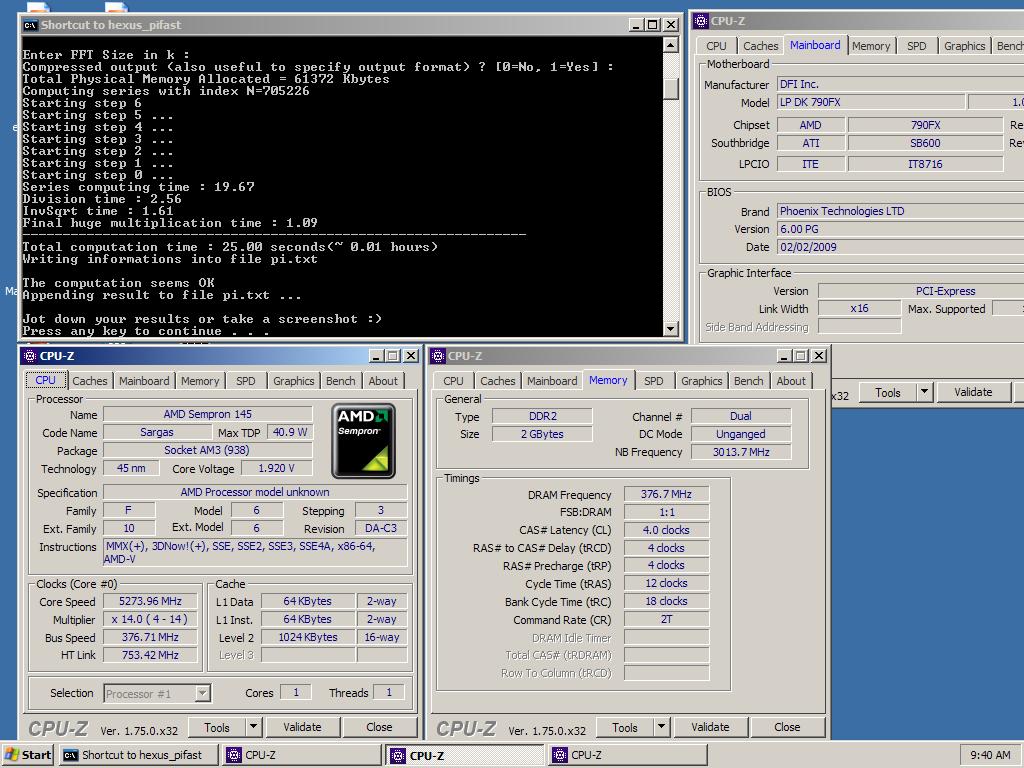
Task: Click the Core Voltage value 1.920 V
Action: [x=276, y=468]
